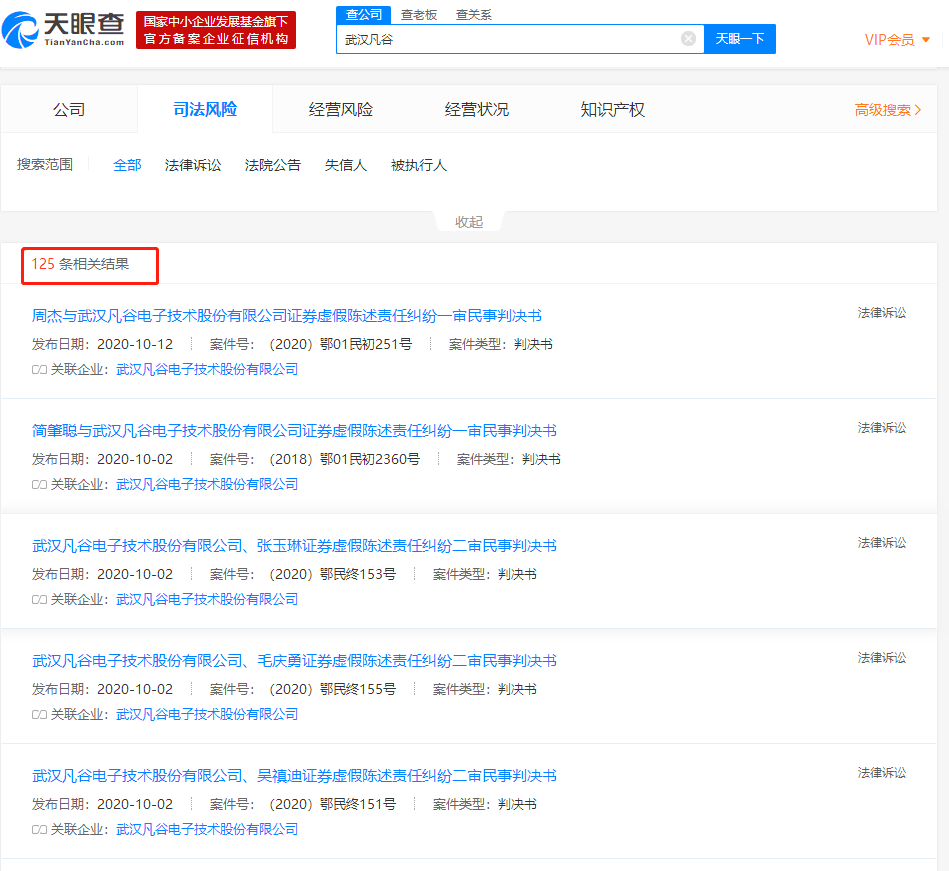Collapse the filter panel with 收起
949x871 pixels.
469,222
